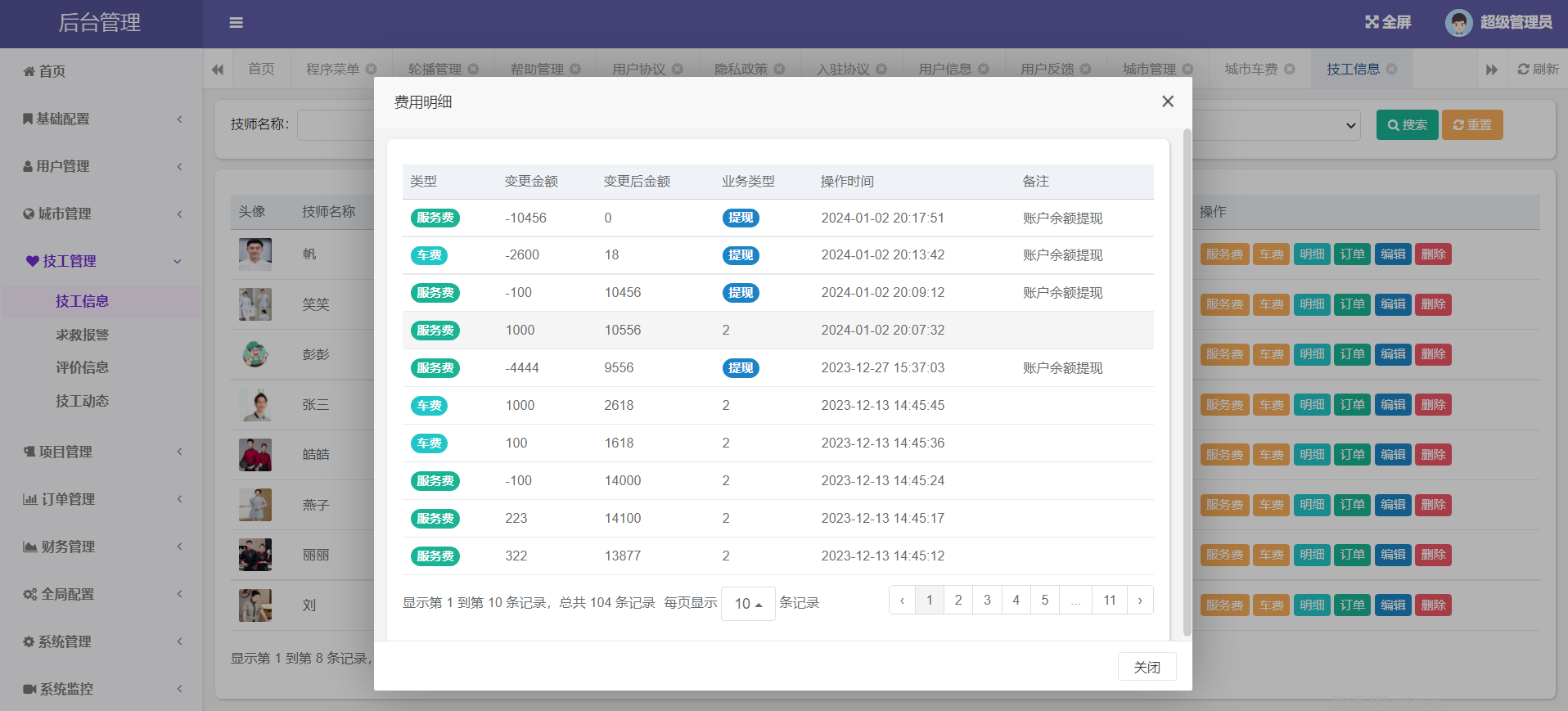Screen dimensions: 1568x711
Task: Toggle the sidebar hamburger menu icon
Action: coord(236,23)
